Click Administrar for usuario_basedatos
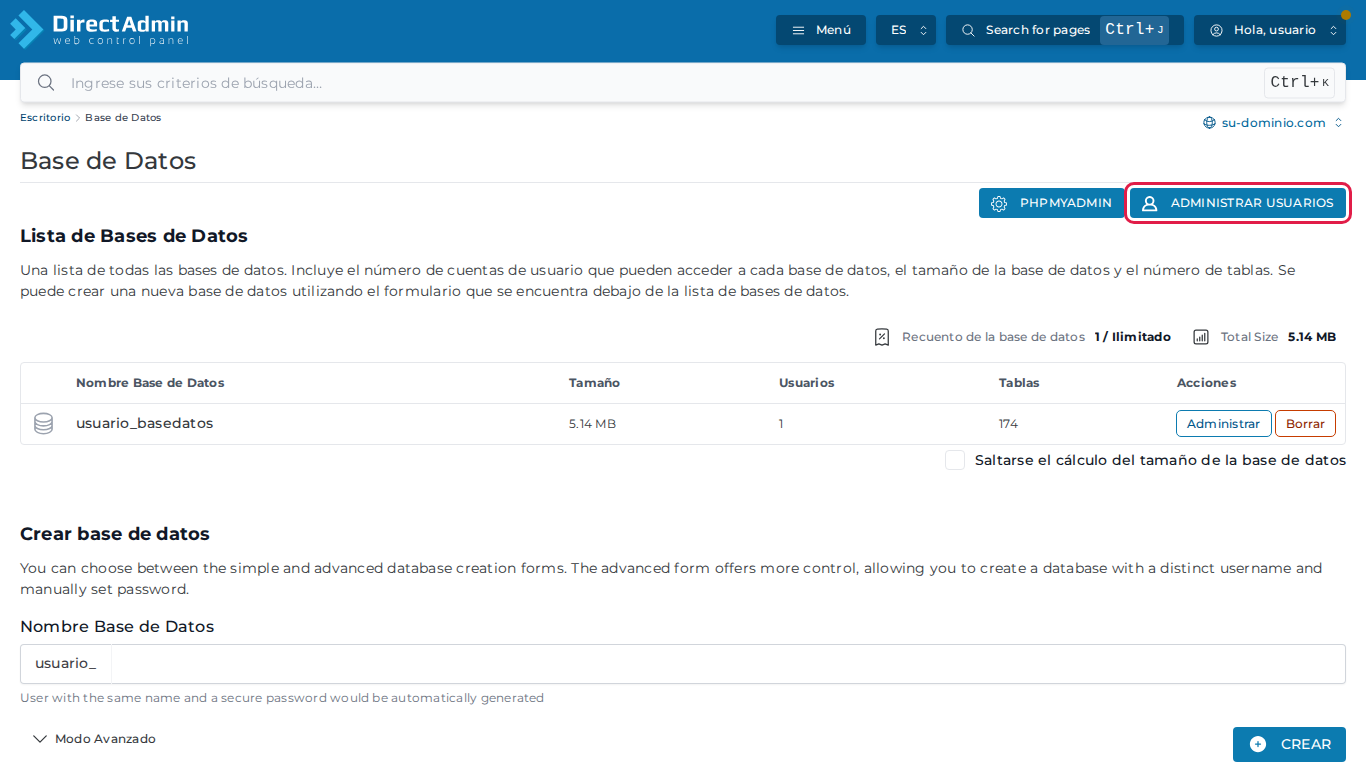 click(1224, 424)
